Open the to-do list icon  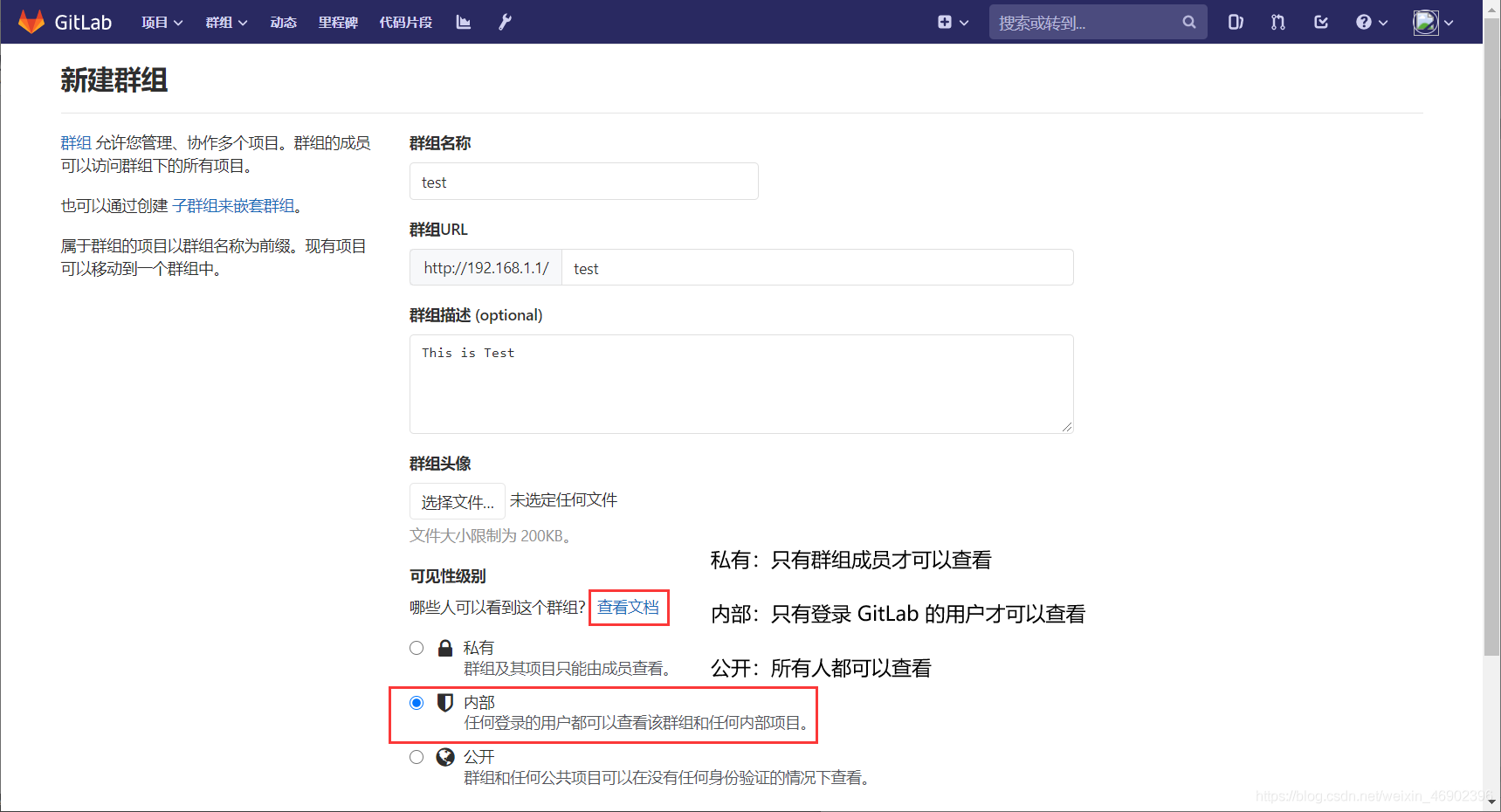point(1321,22)
